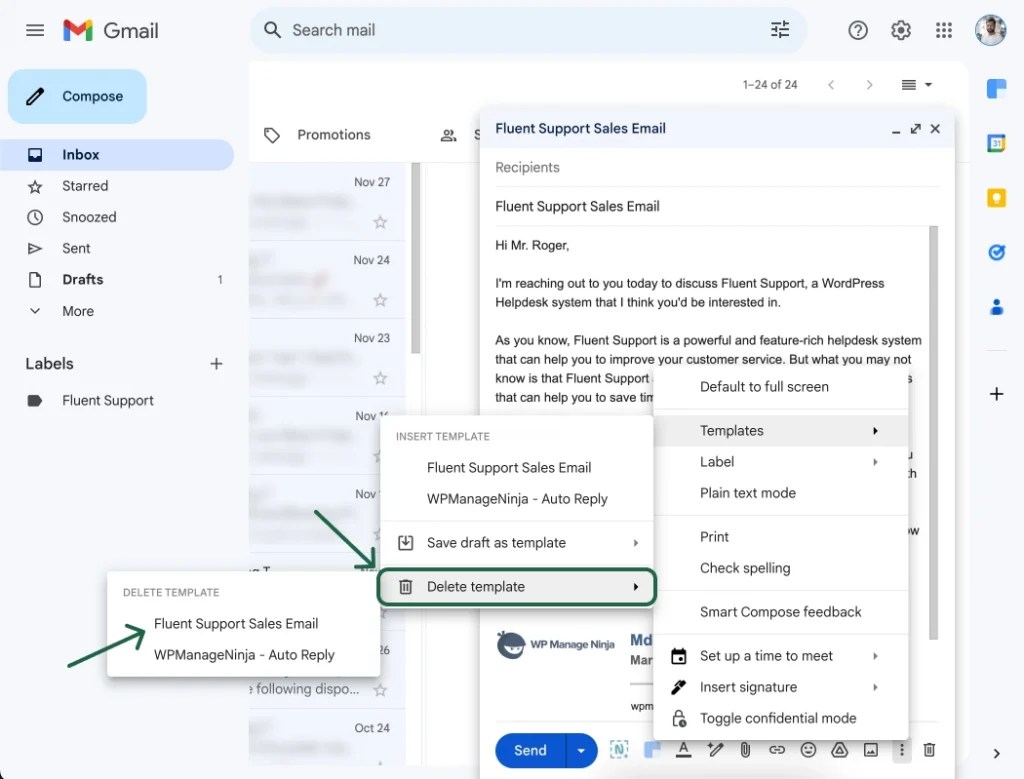Switch to the Promotions tab
The height and width of the screenshot is (779, 1024).
[333, 134]
